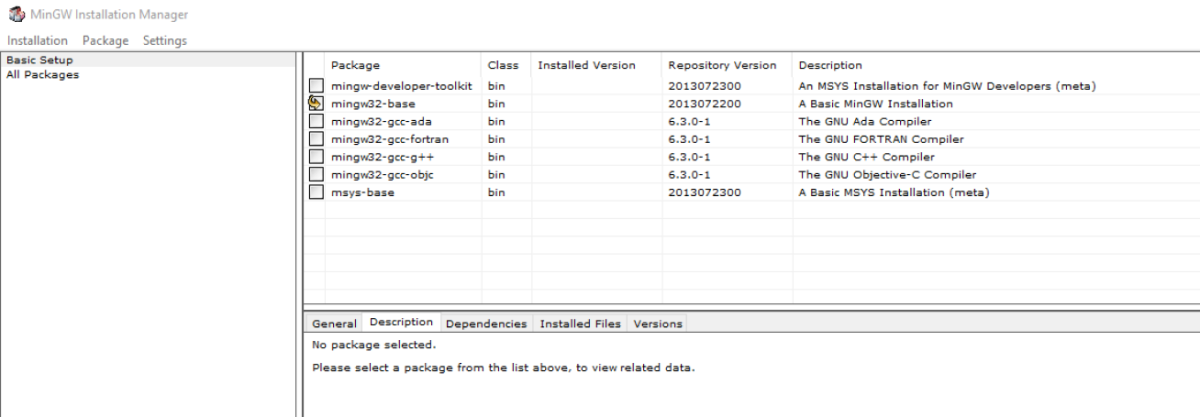Open the Package menu
The image size is (1200, 417).
pos(105,40)
